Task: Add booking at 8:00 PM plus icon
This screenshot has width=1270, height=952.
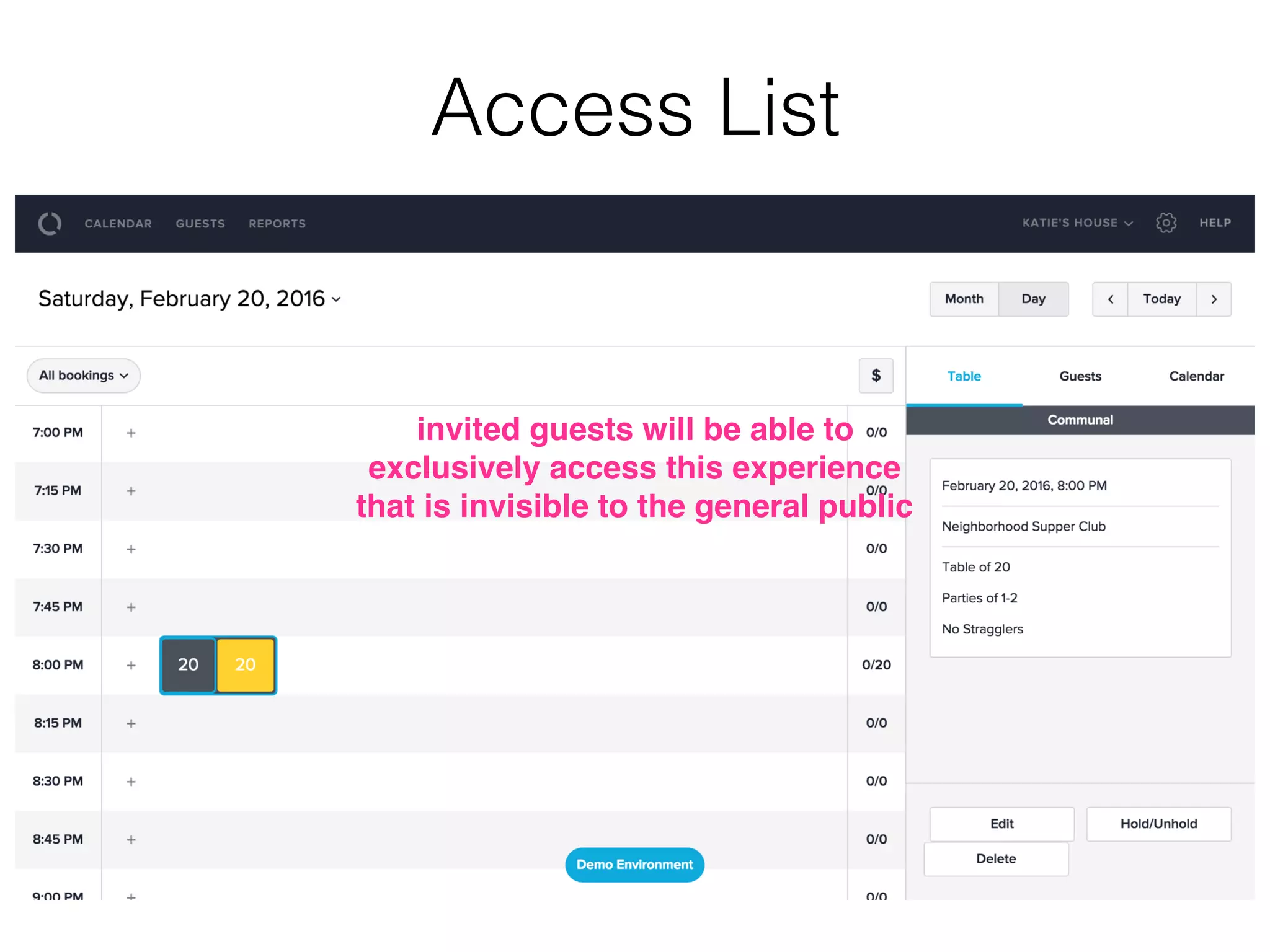Action: tap(131, 665)
